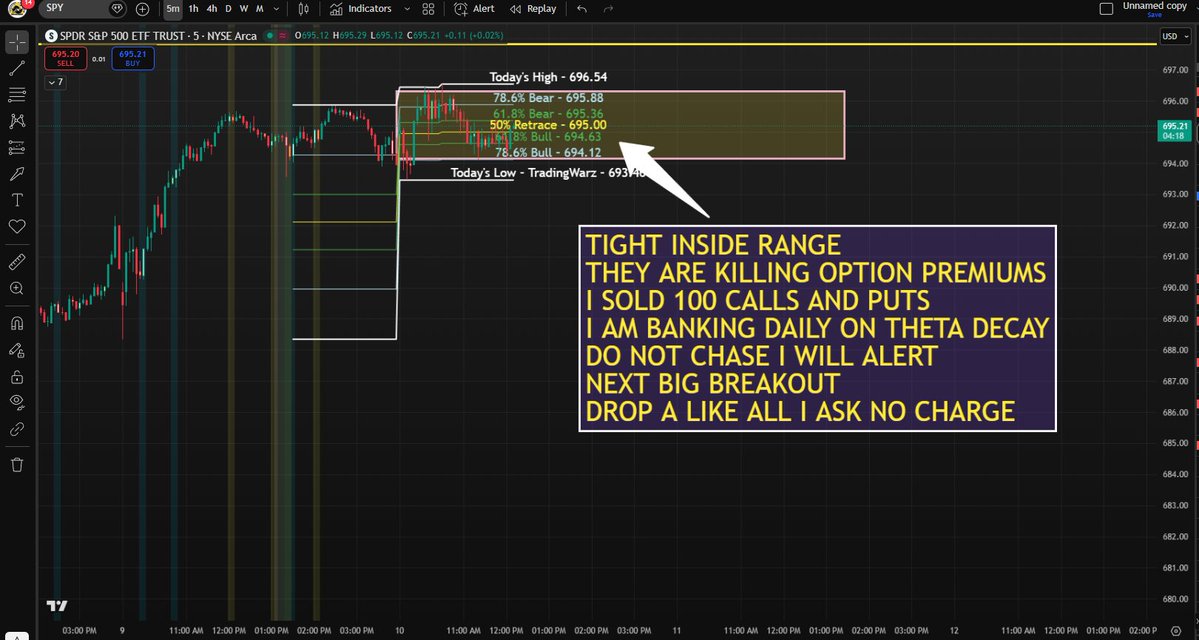
Task: Toggle magnet mode
Action: (x=17, y=323)
